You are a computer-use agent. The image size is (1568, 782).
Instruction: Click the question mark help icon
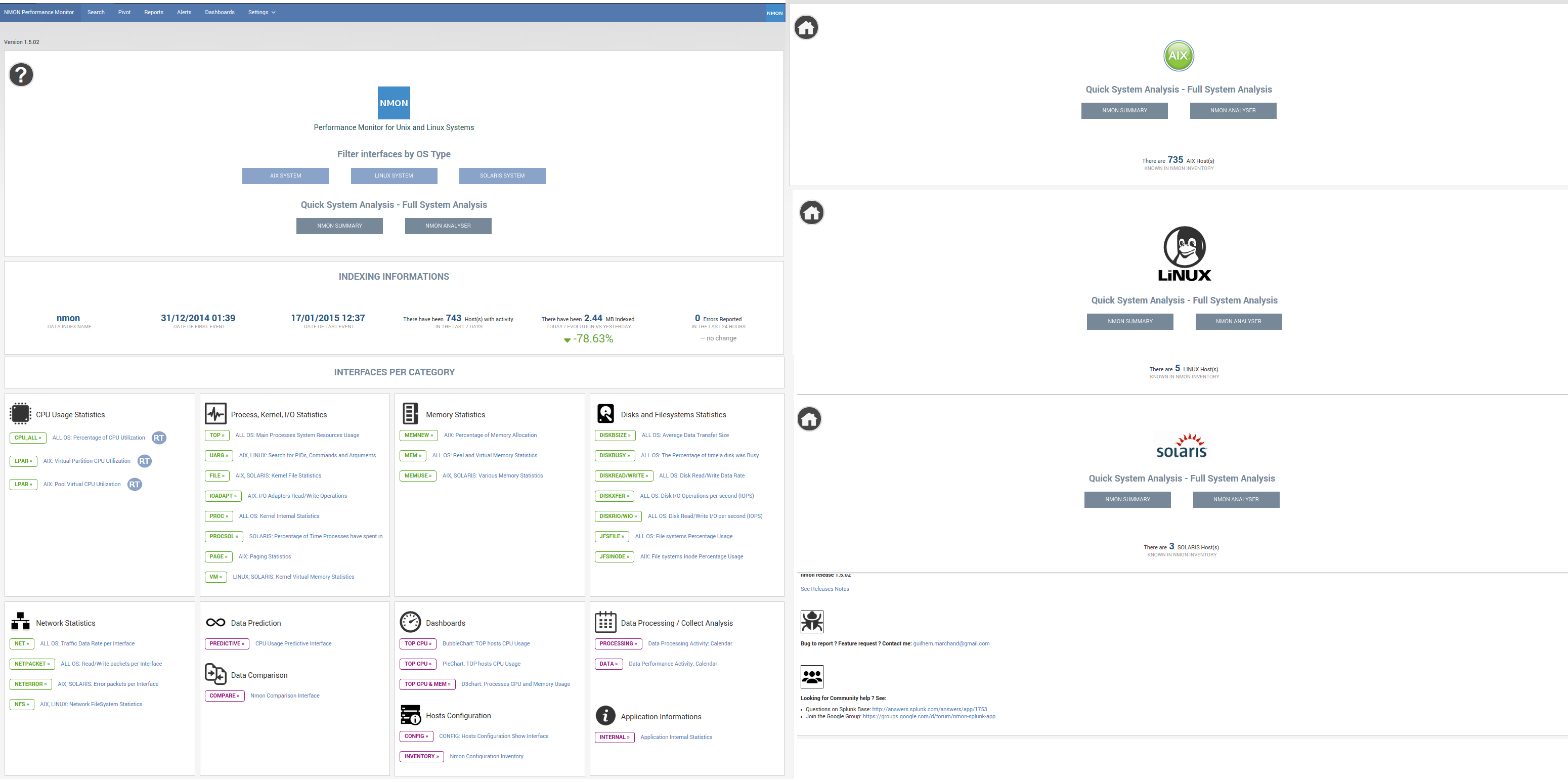point(21,75)
